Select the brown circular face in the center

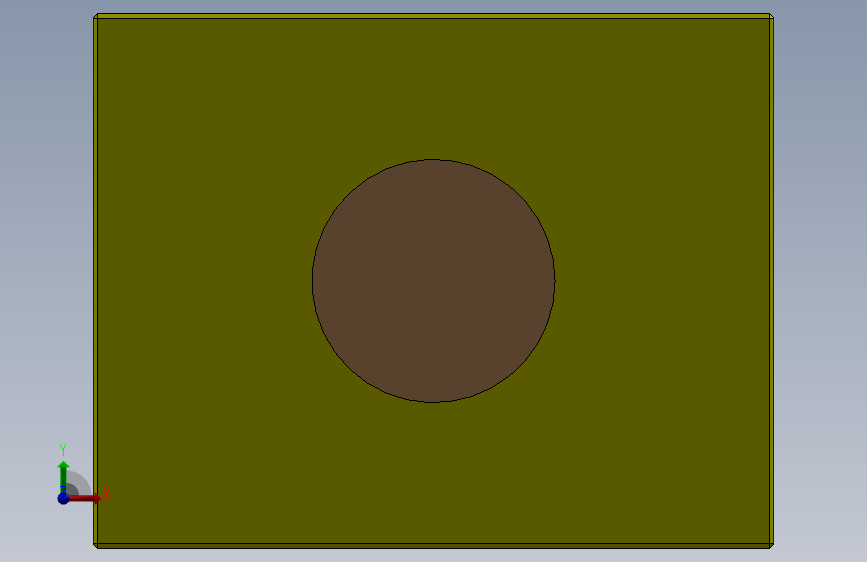[x=434, y=281]
